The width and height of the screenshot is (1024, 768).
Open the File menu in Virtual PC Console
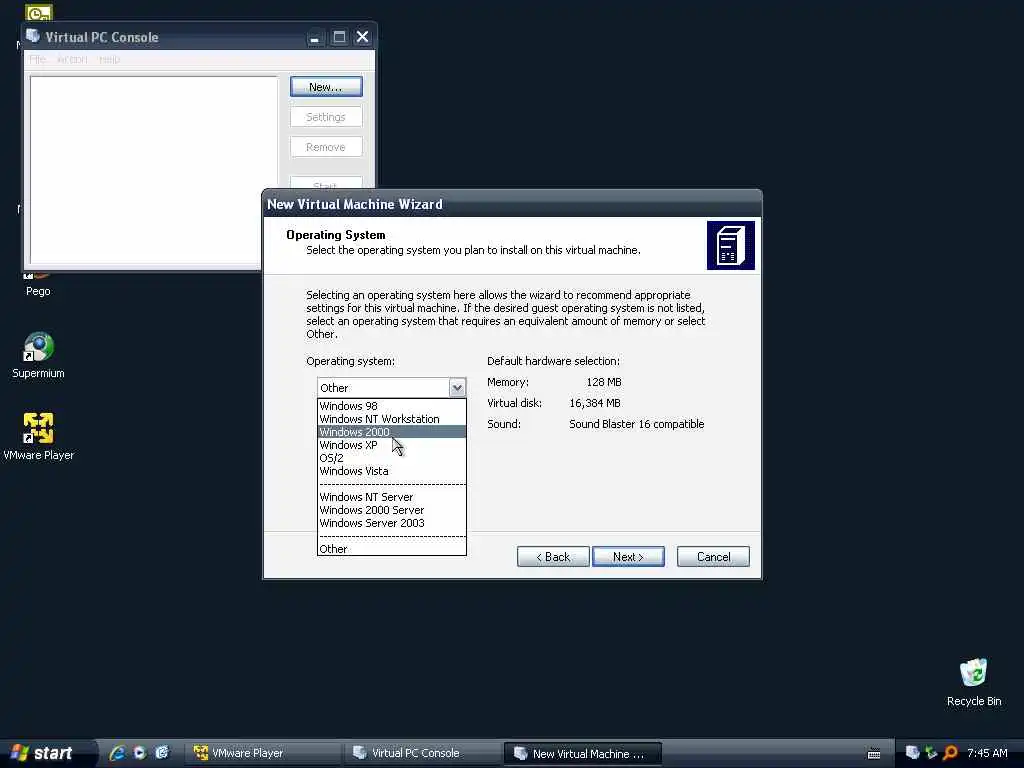click(37, 59)
